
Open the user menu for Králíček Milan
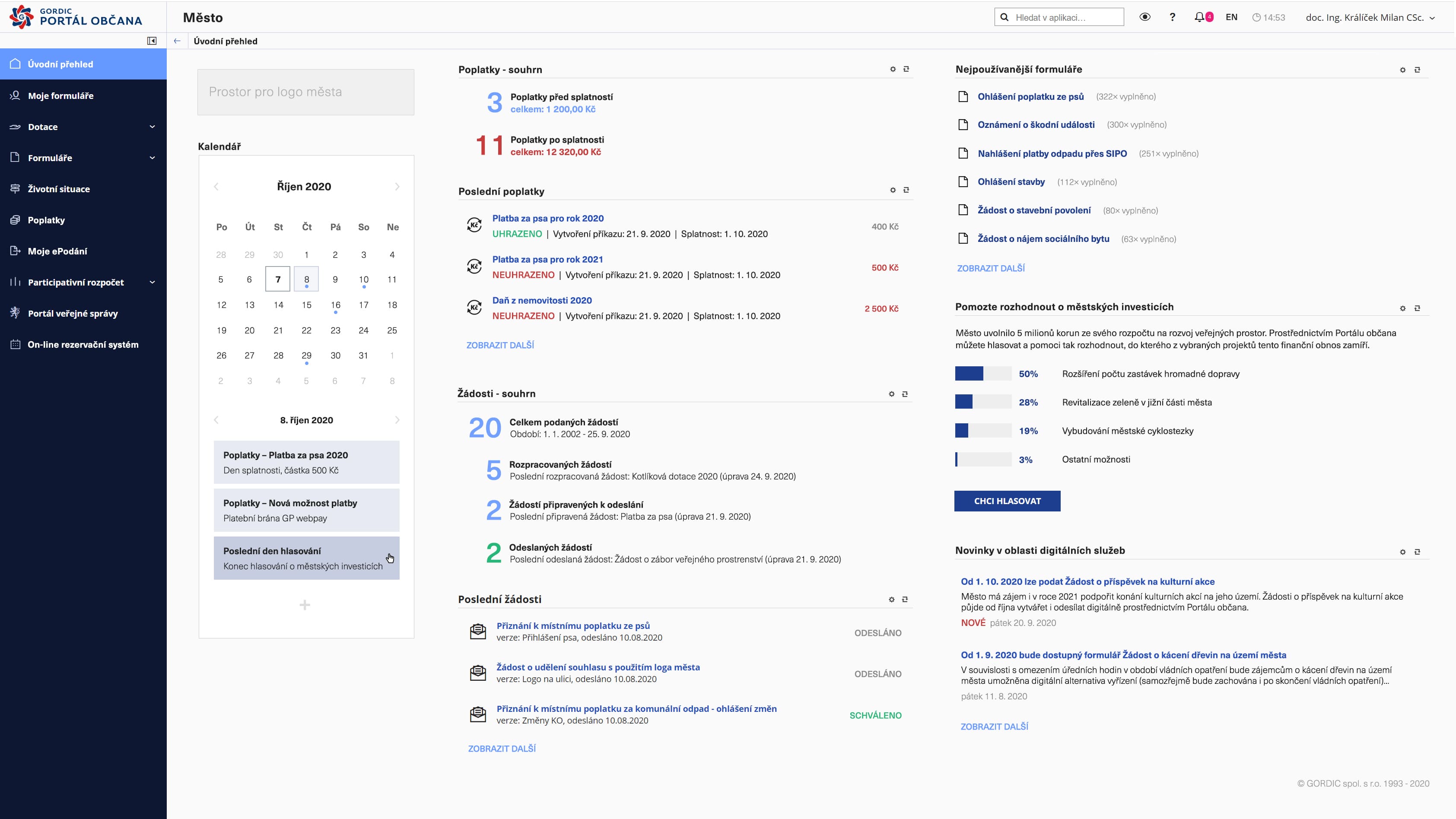[1370, 18]
